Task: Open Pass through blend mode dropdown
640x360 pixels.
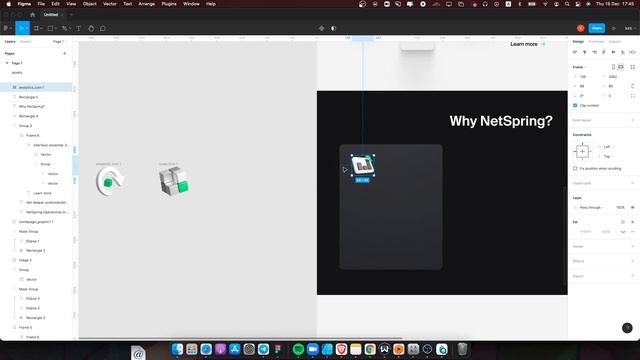Action: 591,207
